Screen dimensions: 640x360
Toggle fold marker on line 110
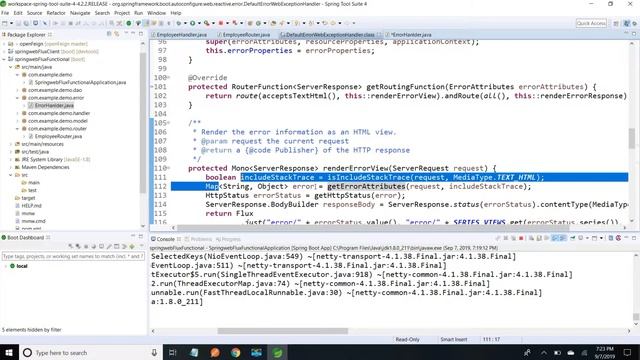[169, 168]
